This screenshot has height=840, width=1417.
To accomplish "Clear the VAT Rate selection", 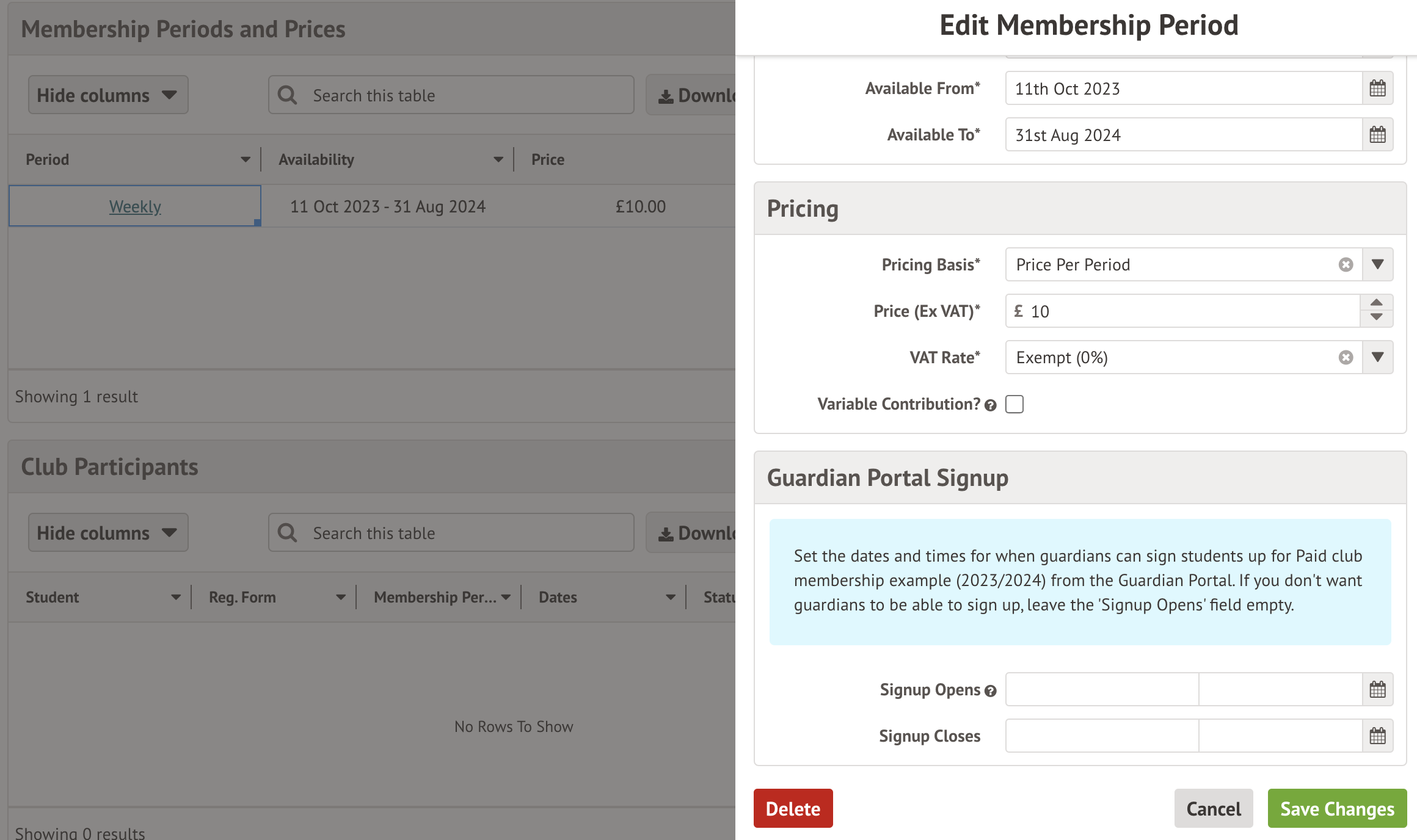I will (x=1346, y=357).
